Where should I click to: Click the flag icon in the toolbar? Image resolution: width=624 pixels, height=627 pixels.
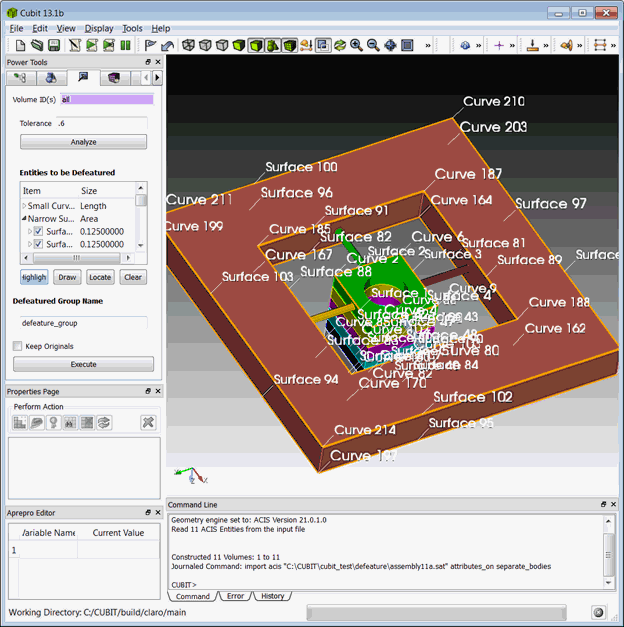point(151,45)
